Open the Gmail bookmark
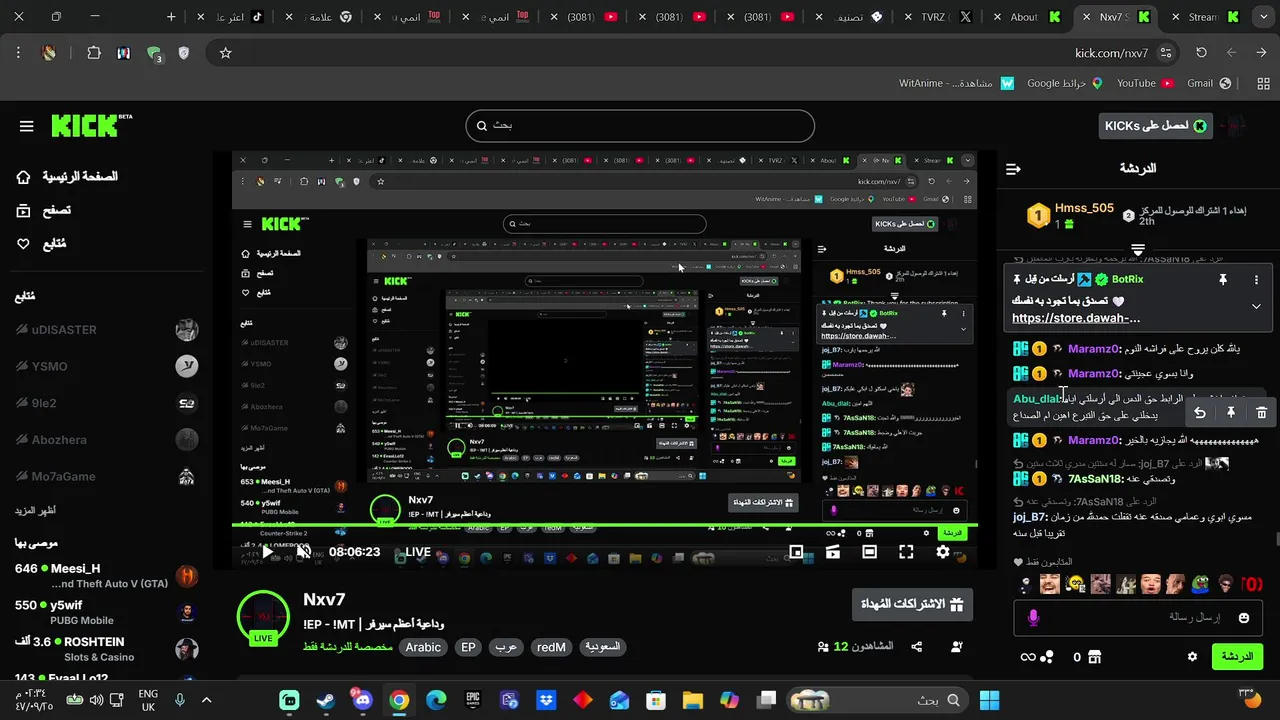Image resolution: width=1280 pixels, height=720 pixels. (1208, 83)
